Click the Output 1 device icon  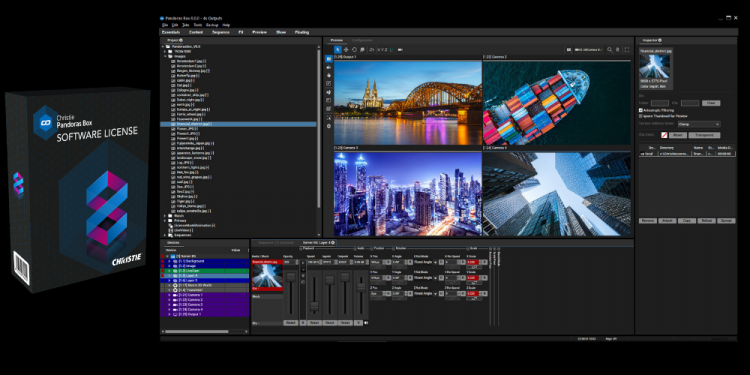[x=175, y=314]
